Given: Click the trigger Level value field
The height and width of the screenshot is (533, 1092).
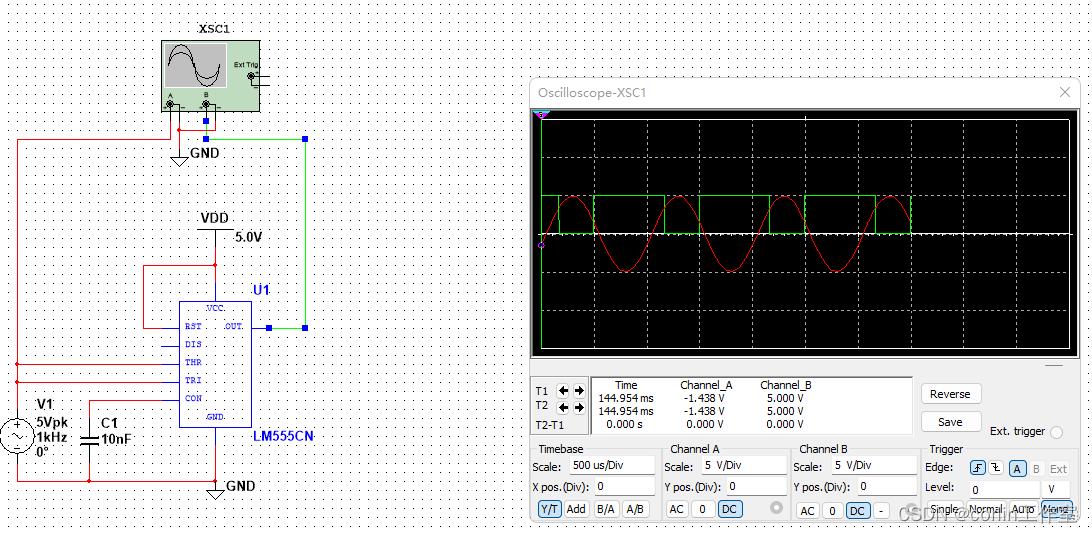Looking at the screenshot, I should 1004,490.
